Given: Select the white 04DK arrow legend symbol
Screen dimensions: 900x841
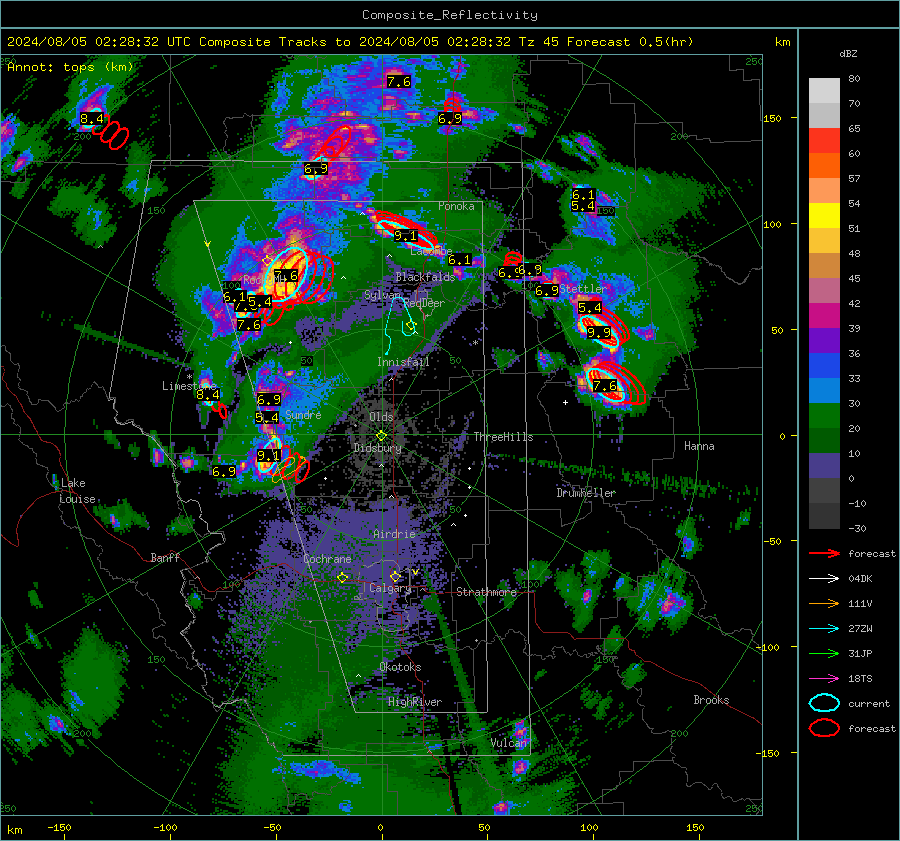Looking at the screenshot, I should 824,579.
